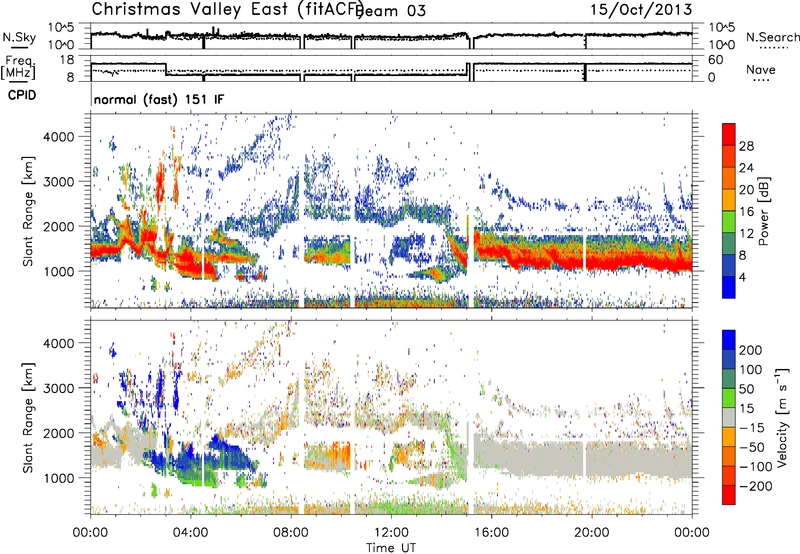Click the Christmas Valley East (fitACF) title
The width and height of the screenshot is (800, 554).
pyautogui.click(x=227, y=9)
